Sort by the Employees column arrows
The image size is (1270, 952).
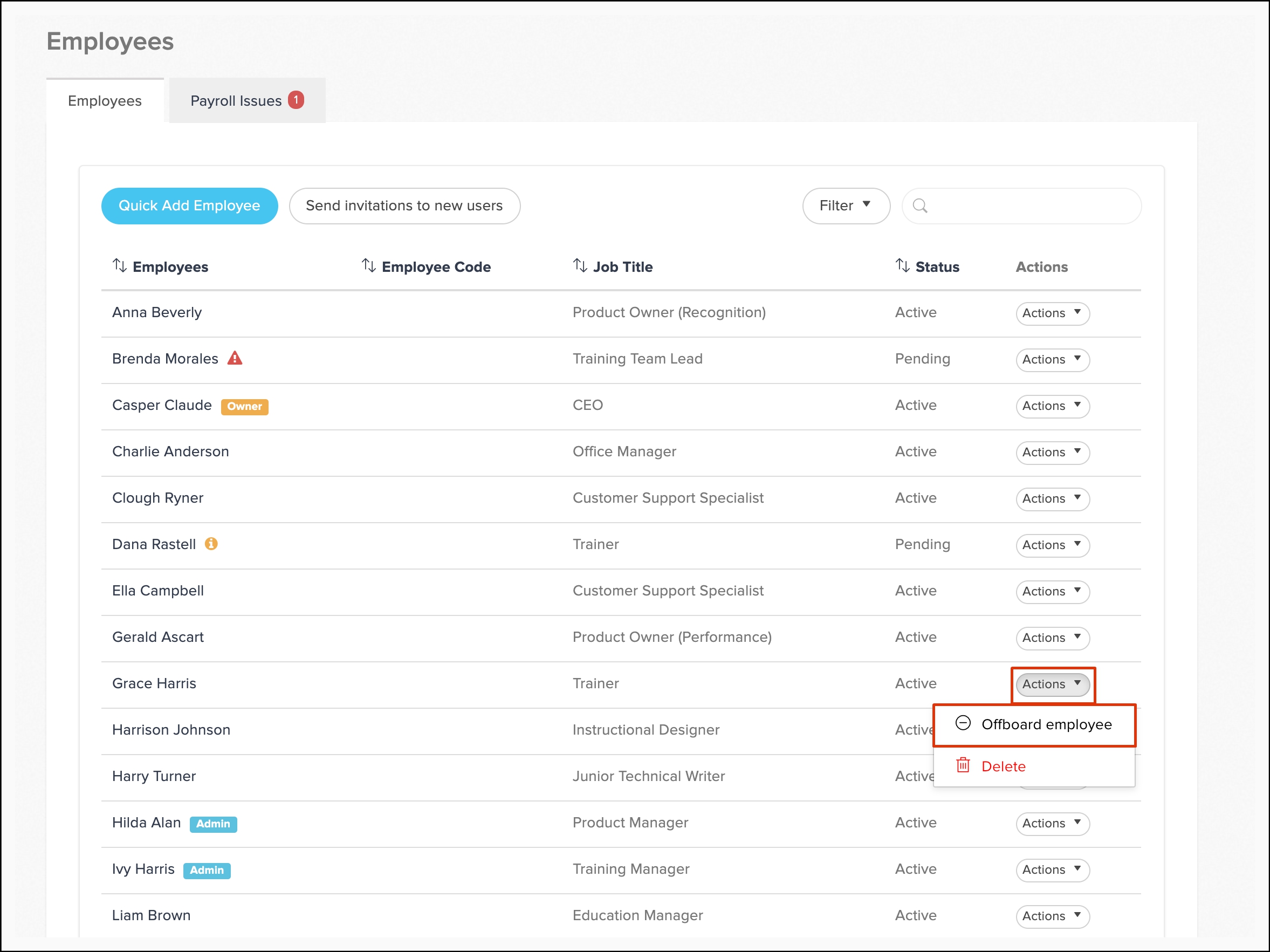pyautogui.click(x=119, y=266)
